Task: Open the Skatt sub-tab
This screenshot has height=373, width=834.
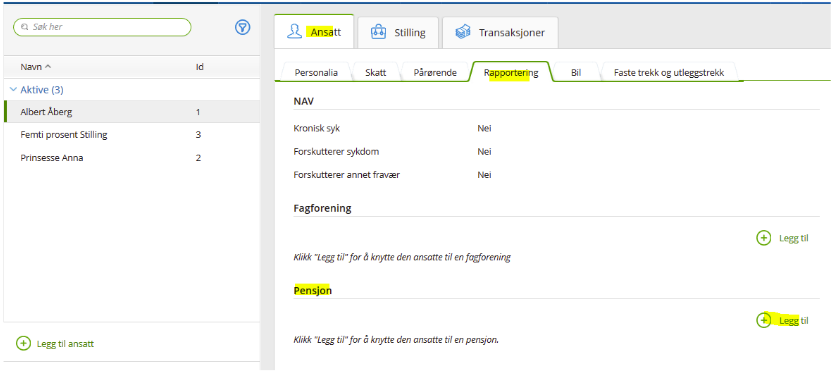Action: point(376,73)
